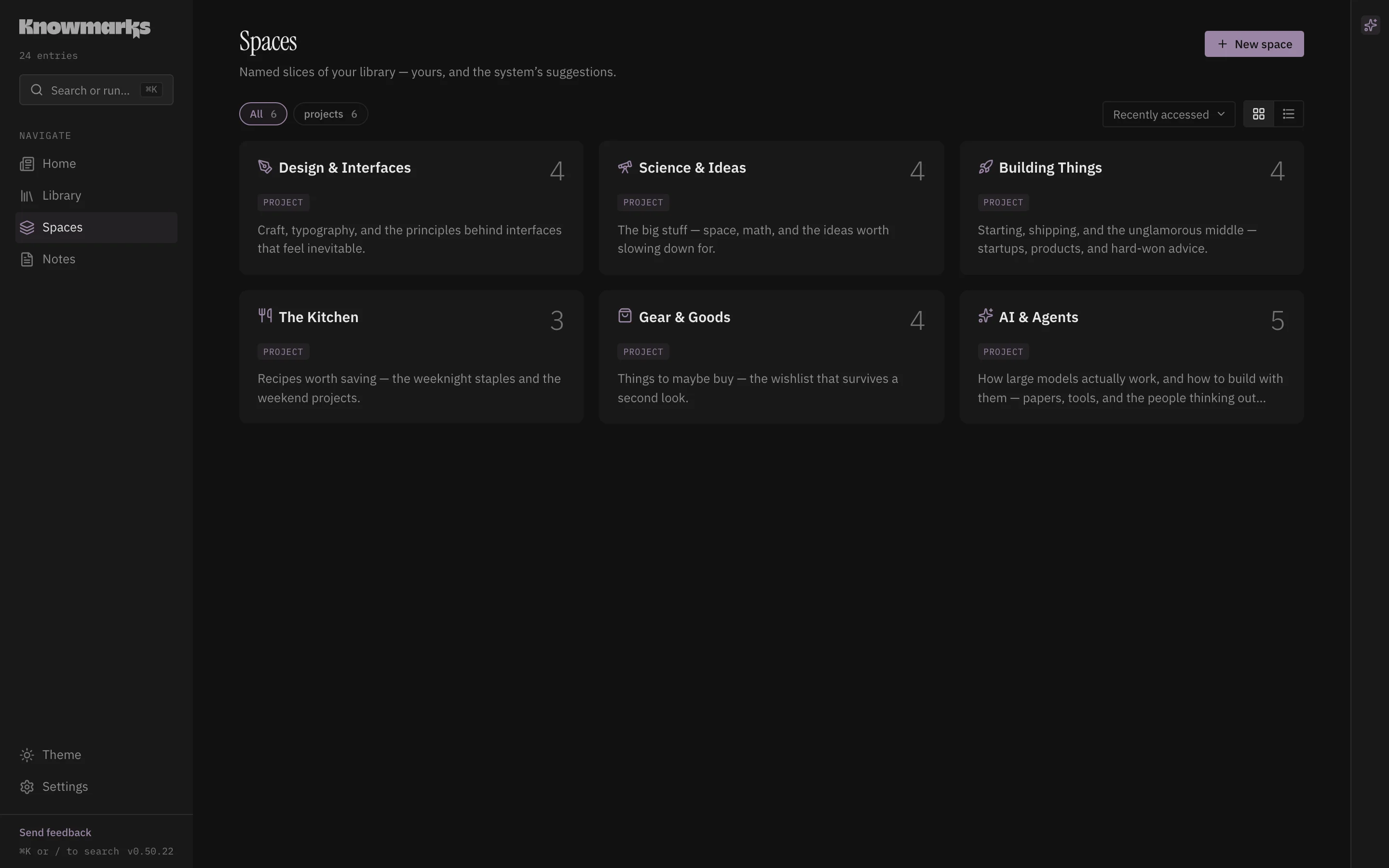This screenshot has height=868, width=1389.
Task: Click the '24 entries' label
Action: coord(48,55)
